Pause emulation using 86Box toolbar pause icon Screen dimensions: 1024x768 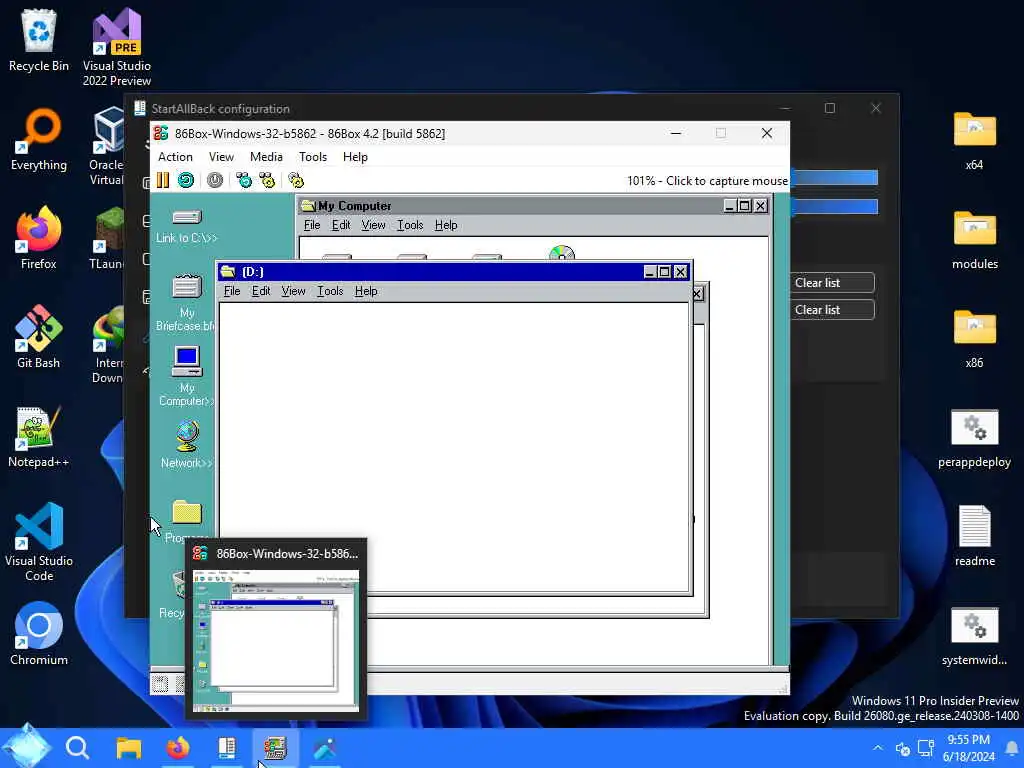(x=163, y=180)
